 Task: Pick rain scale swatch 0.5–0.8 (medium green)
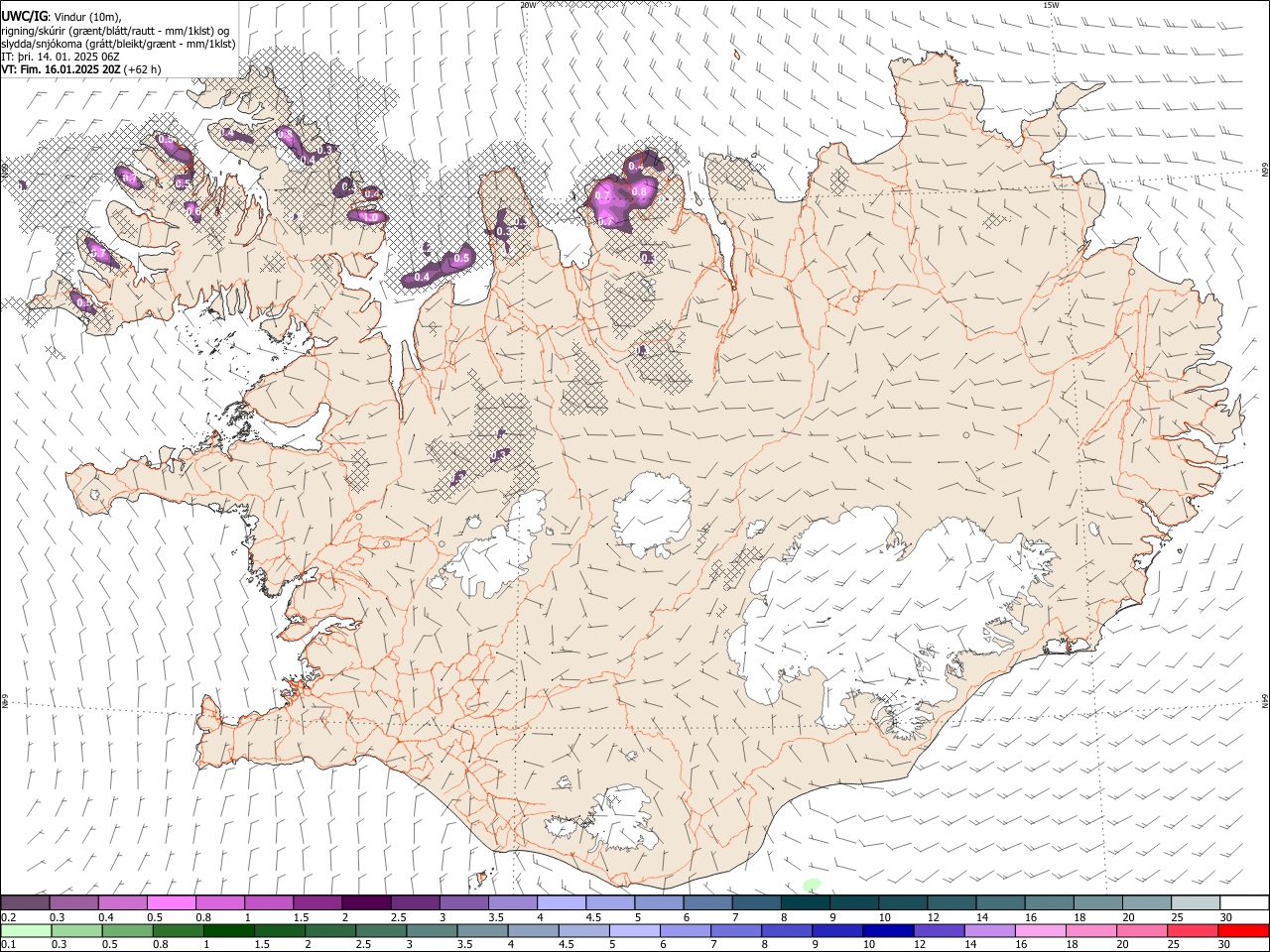click(x=127, y=931)
